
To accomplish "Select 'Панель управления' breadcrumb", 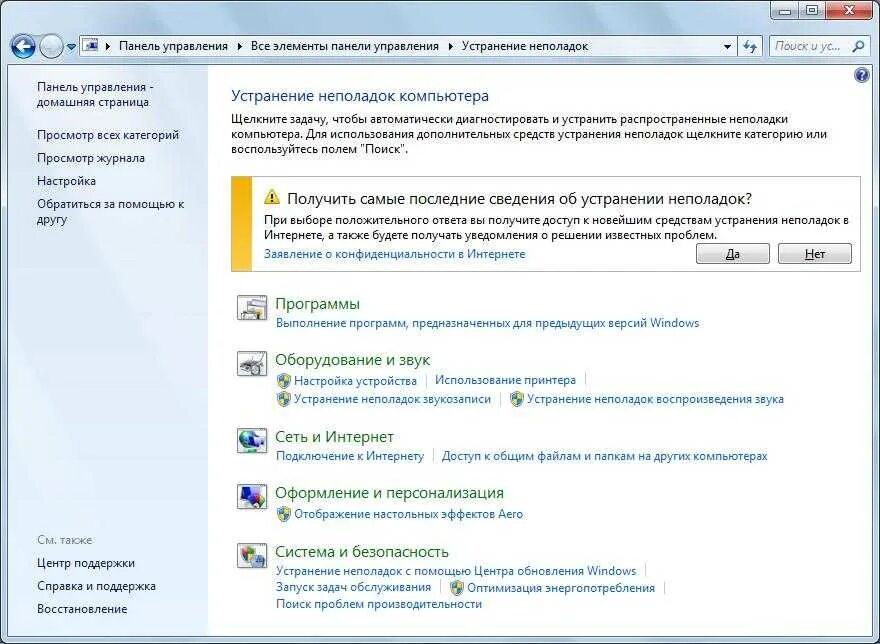I will point(173,47).
